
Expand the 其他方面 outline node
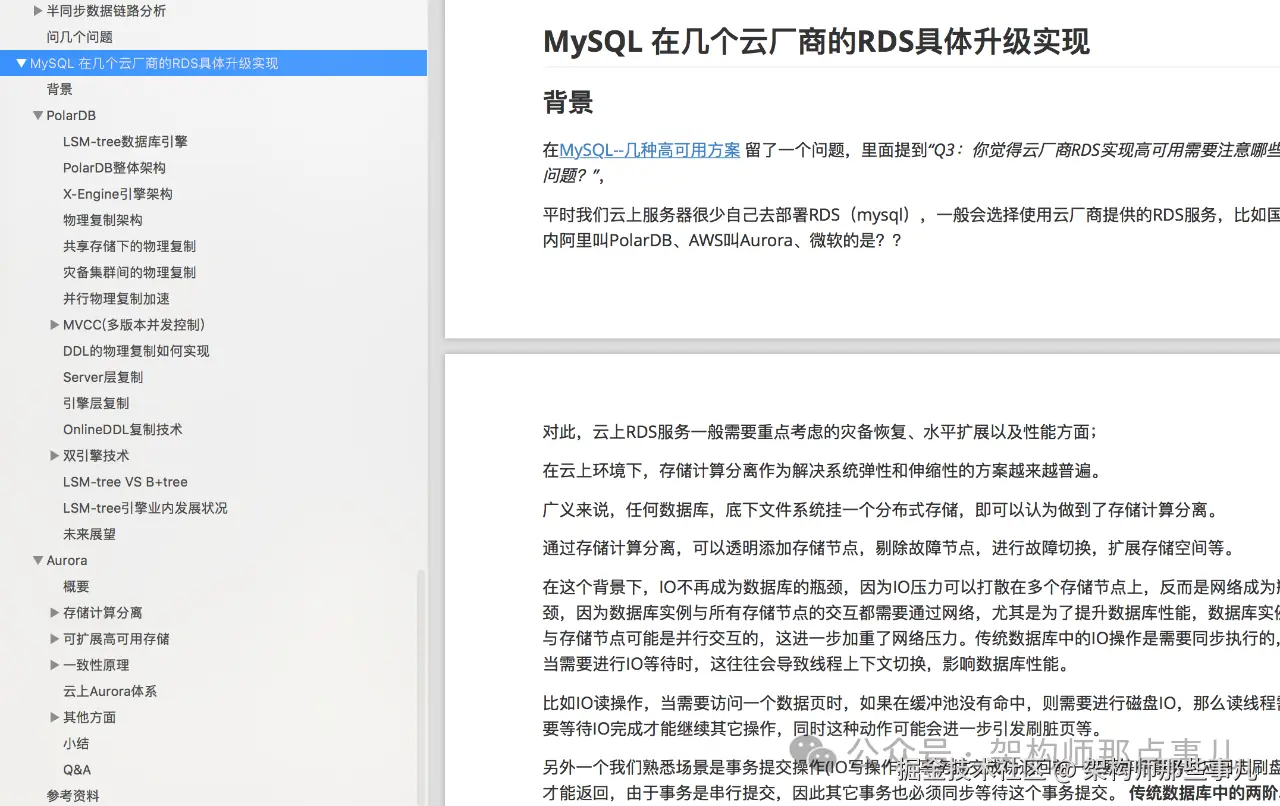54,717
